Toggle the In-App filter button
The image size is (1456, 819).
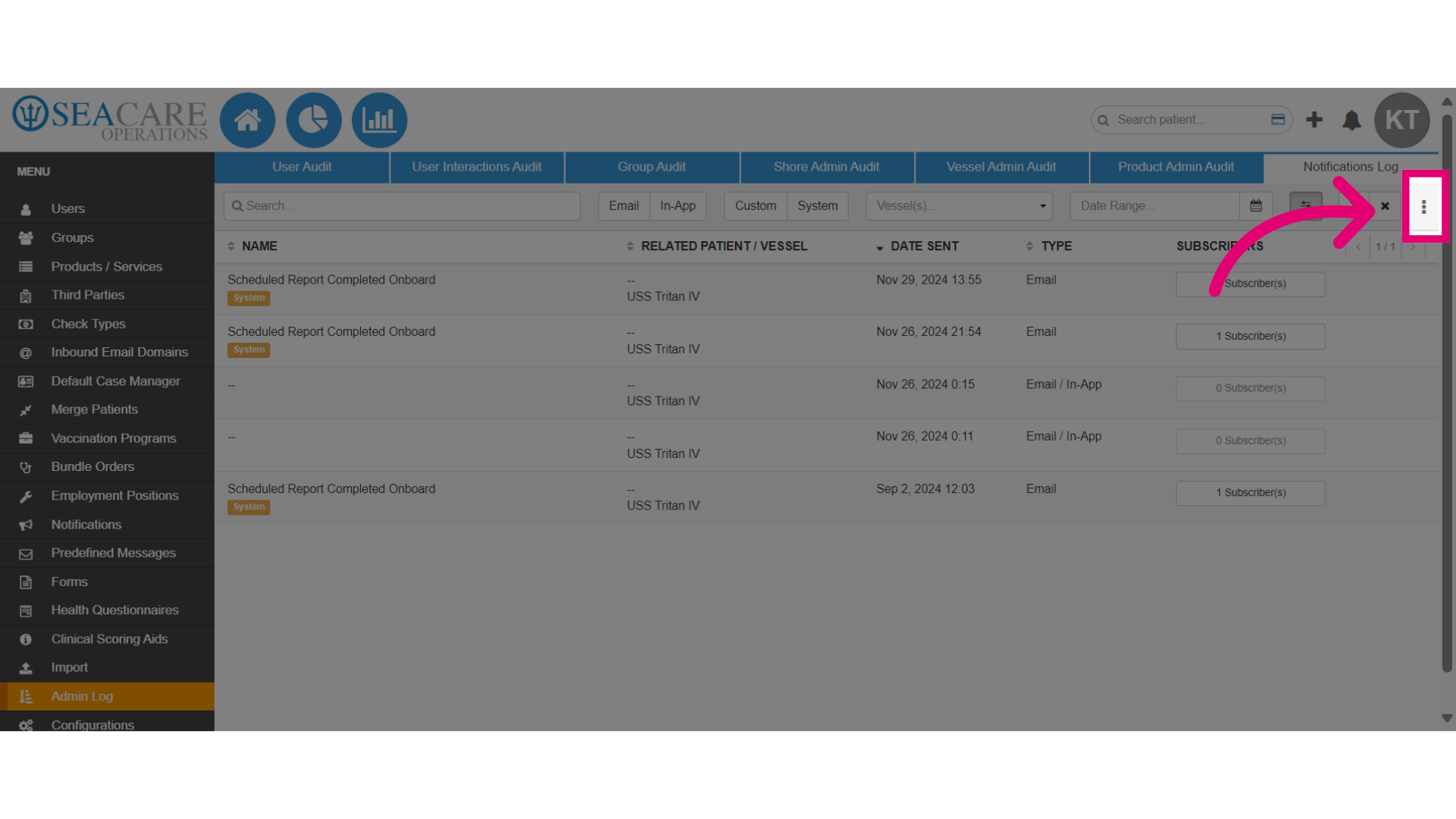pos(678,206)
